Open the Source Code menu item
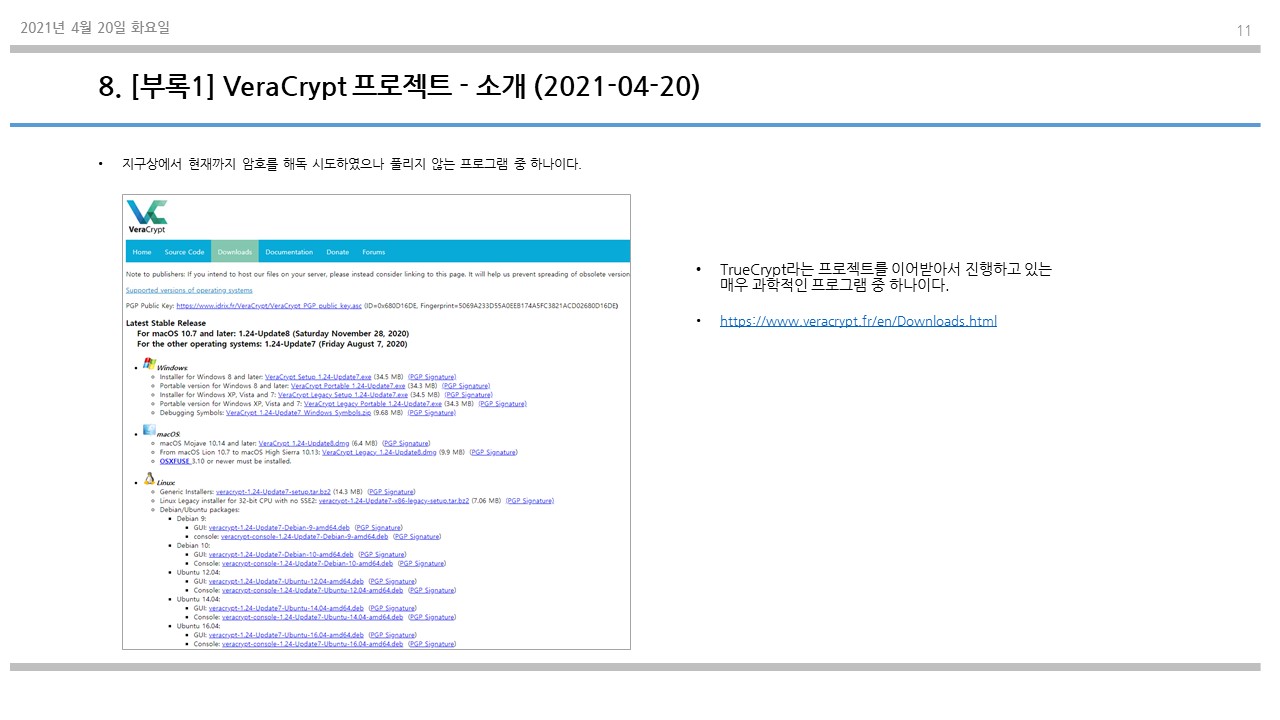1280x720 pixels. pyautogui.click(x=184, y=252)
